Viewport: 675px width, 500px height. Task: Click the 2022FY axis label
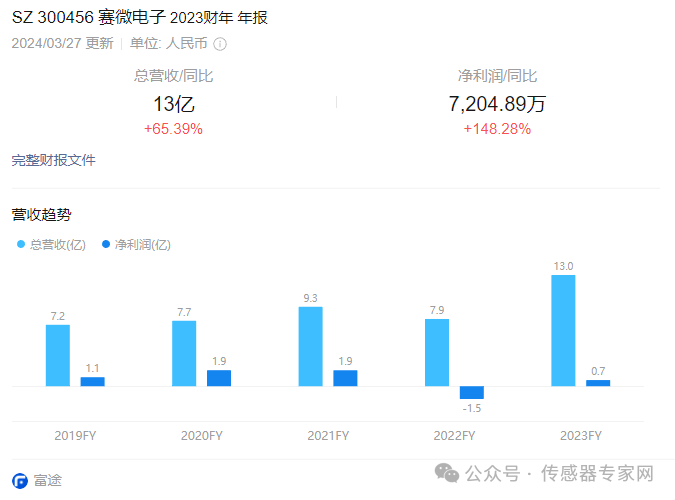pos(454,435)
